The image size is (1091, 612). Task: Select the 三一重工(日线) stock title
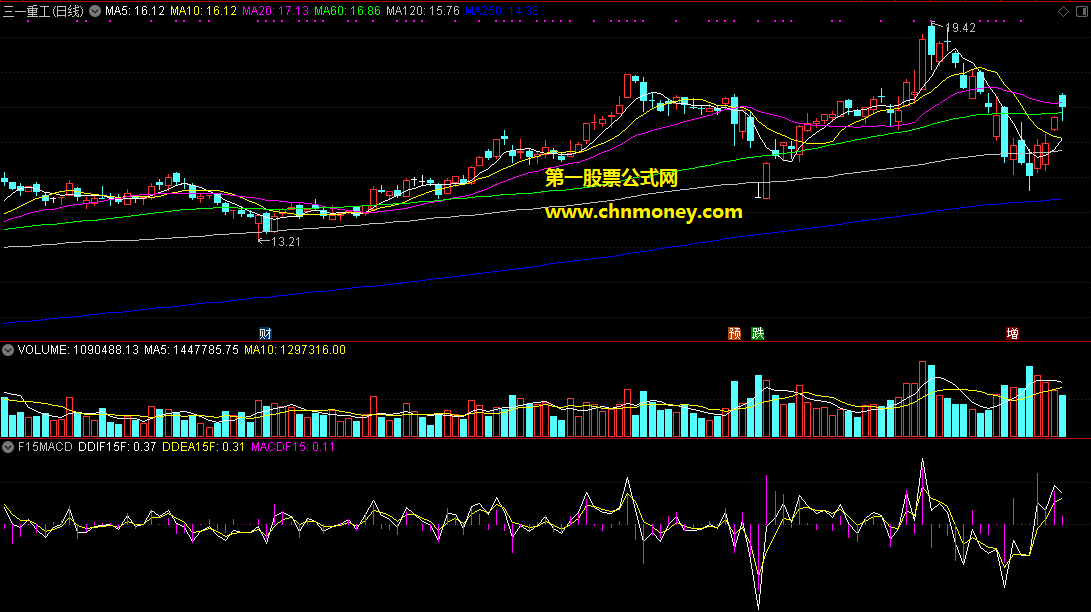[x=43, y=11]
